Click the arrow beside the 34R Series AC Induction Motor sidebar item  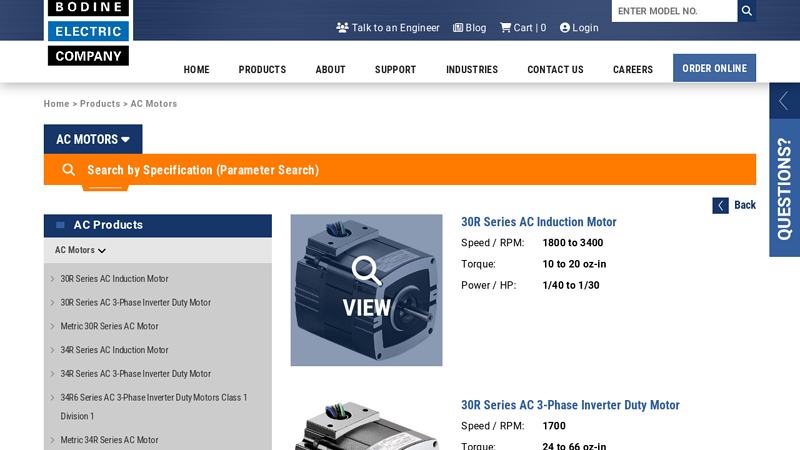(x=52, y=350)
